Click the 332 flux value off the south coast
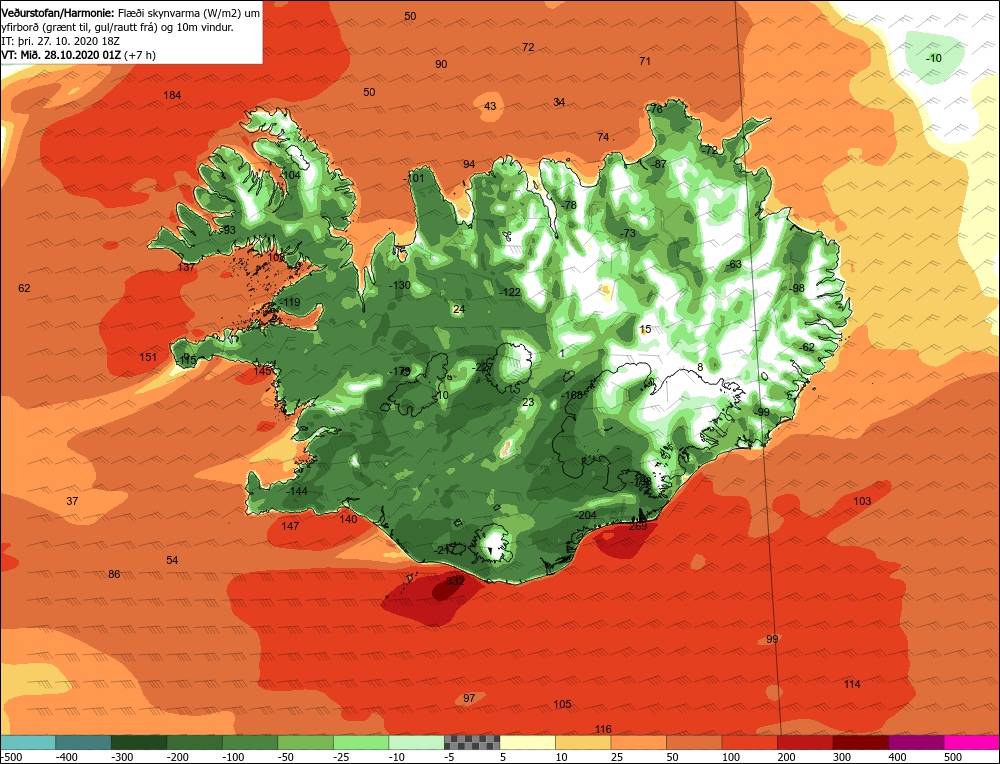The height and width of the screenshot is (764, 1000). 455,581
